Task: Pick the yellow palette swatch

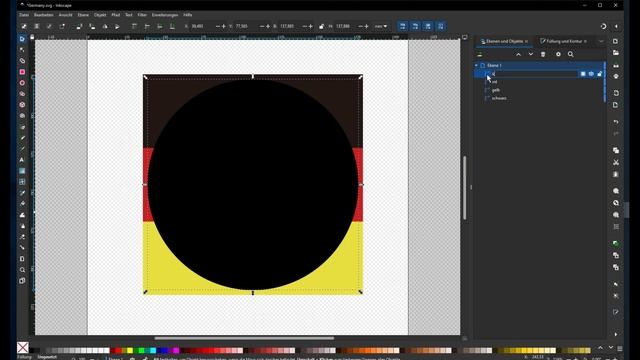Action: (x=130, y=350)
